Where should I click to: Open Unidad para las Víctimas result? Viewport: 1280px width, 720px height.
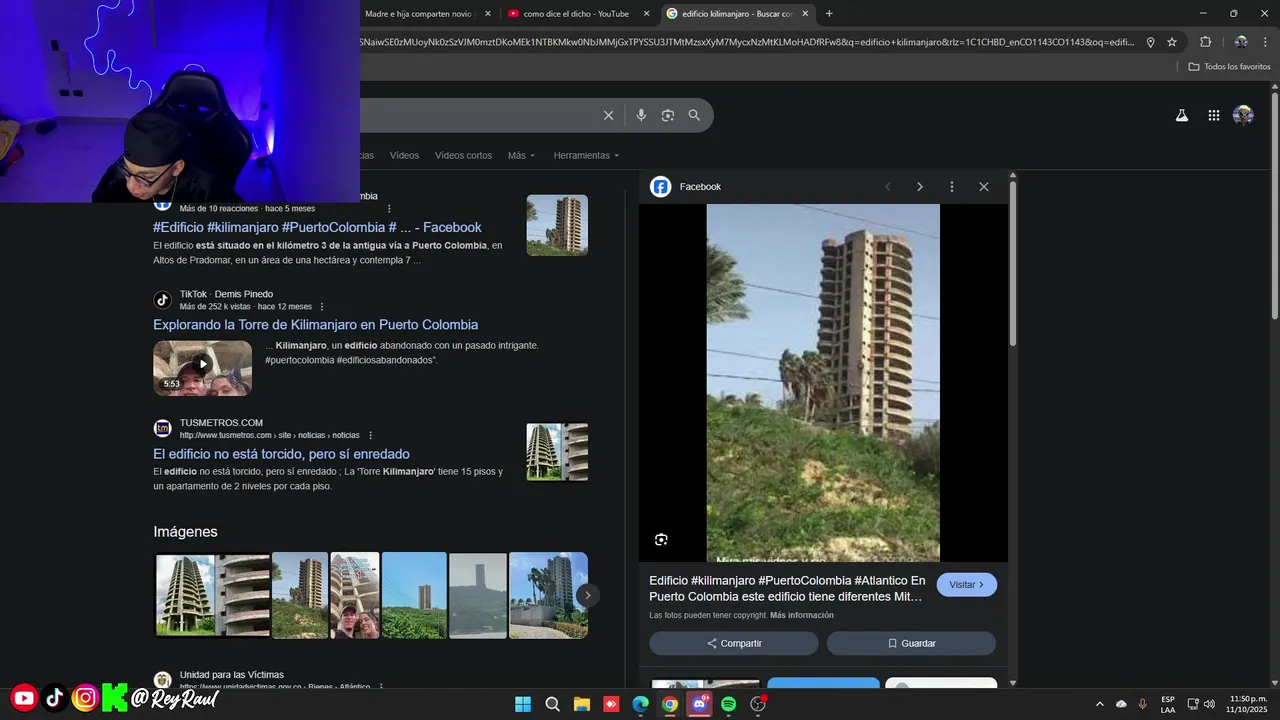(231, 675)
